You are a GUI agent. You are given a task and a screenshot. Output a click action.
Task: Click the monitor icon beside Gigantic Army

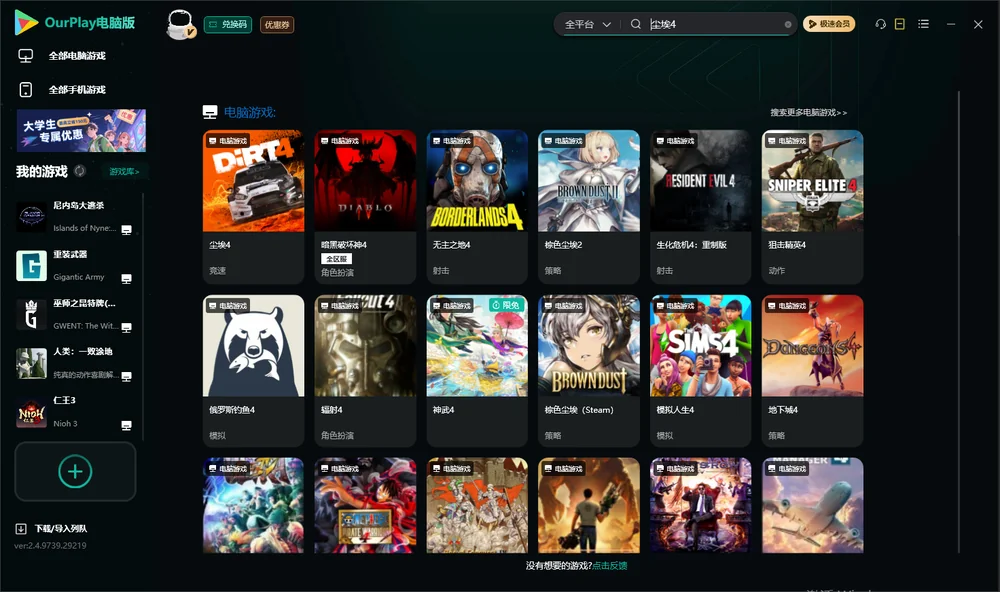coord(126,279)
